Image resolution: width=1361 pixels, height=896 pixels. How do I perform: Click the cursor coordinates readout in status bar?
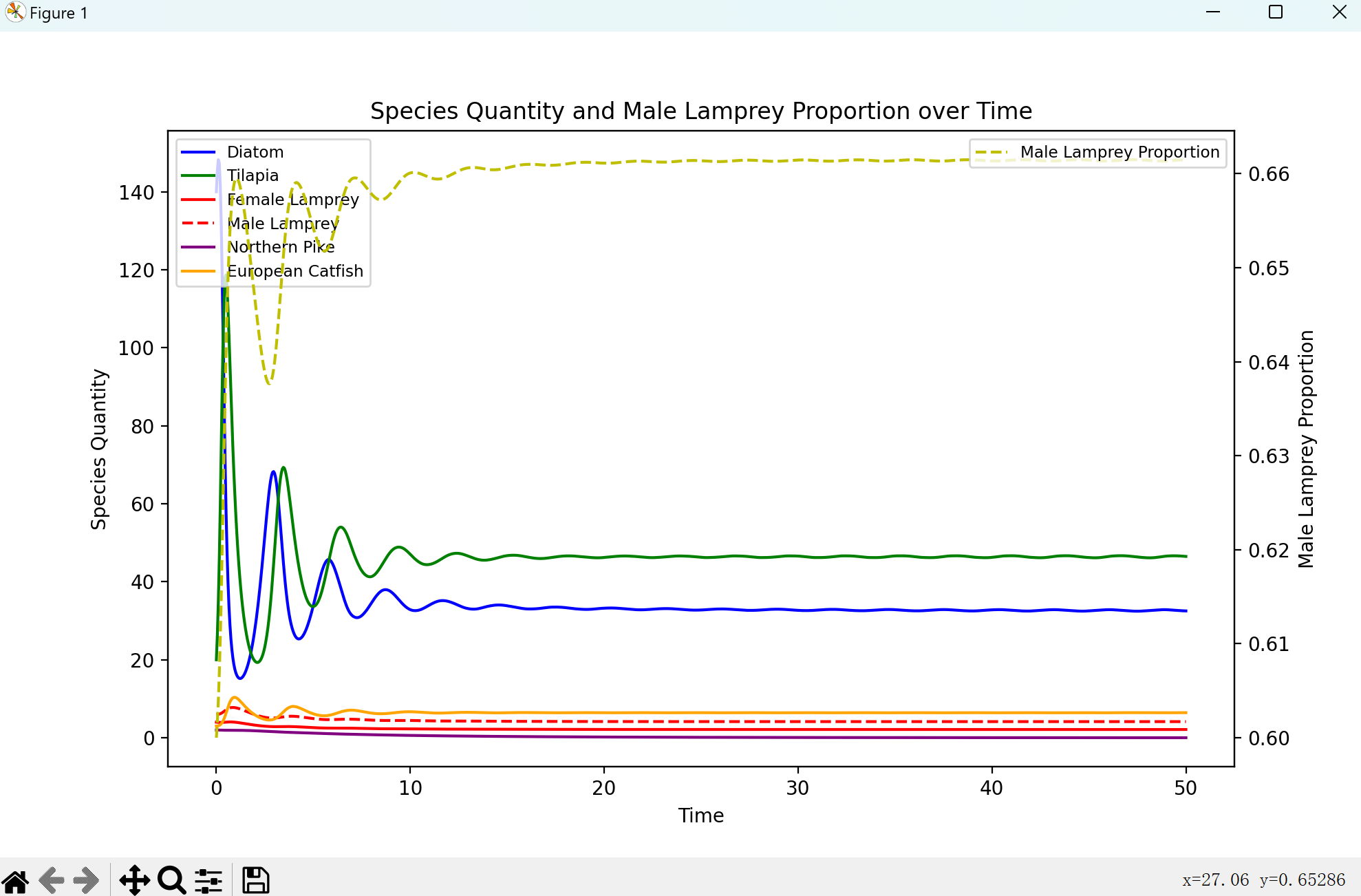click(x=1263, y=880)
